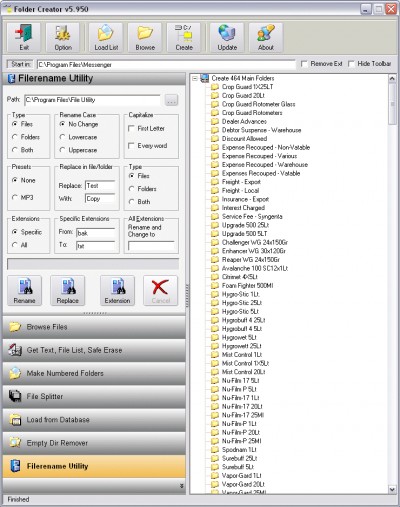Click the Rename binoculars button
Image resolution: width=400 pixels, height=507 pixels.
24,291
